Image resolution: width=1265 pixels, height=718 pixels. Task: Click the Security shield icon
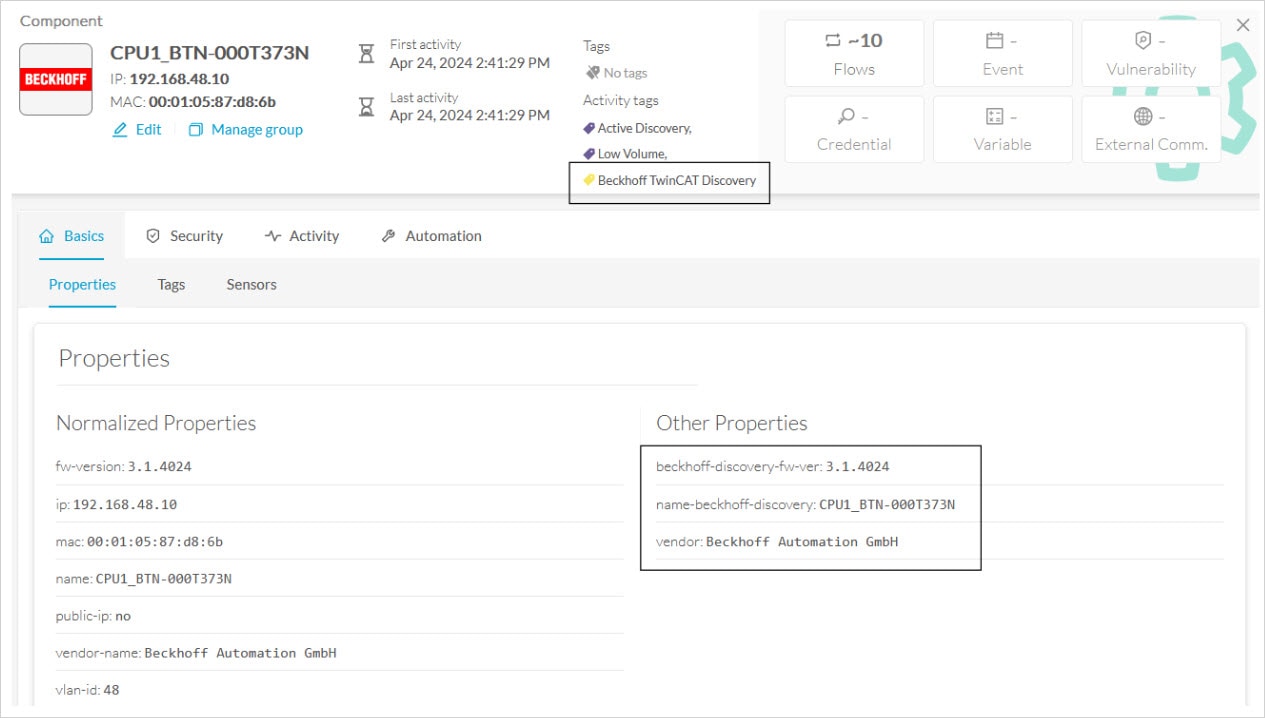coord(153,236)
